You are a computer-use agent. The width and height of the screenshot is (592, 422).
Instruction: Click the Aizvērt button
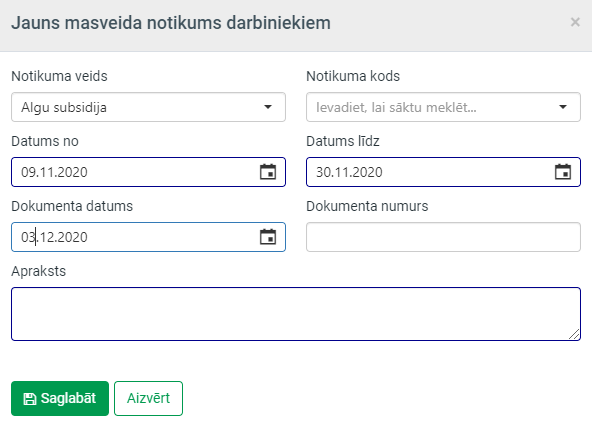pyautogui.click(x=148, y=398)
